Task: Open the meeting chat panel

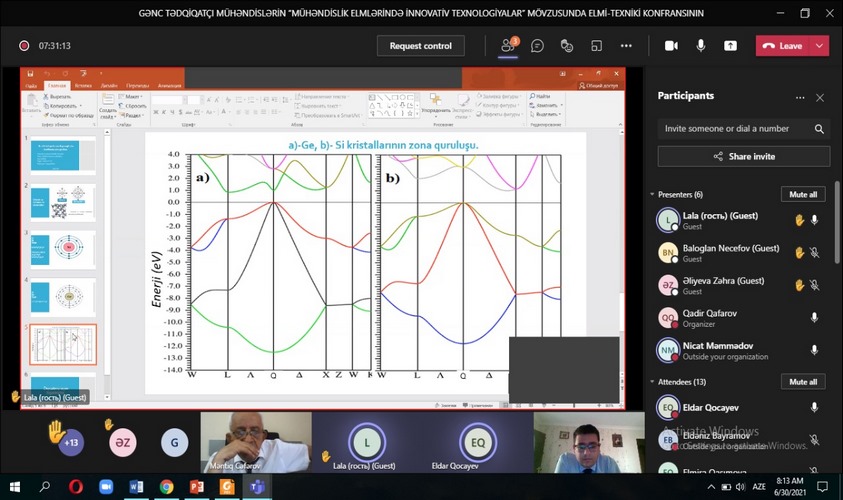Action: point(537,46)
